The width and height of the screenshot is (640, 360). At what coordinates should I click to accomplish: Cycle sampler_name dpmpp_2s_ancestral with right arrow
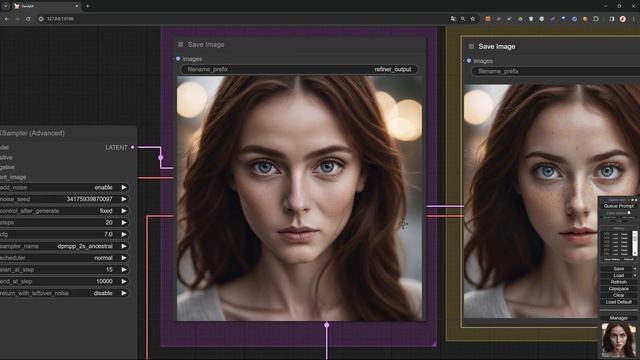124,246
